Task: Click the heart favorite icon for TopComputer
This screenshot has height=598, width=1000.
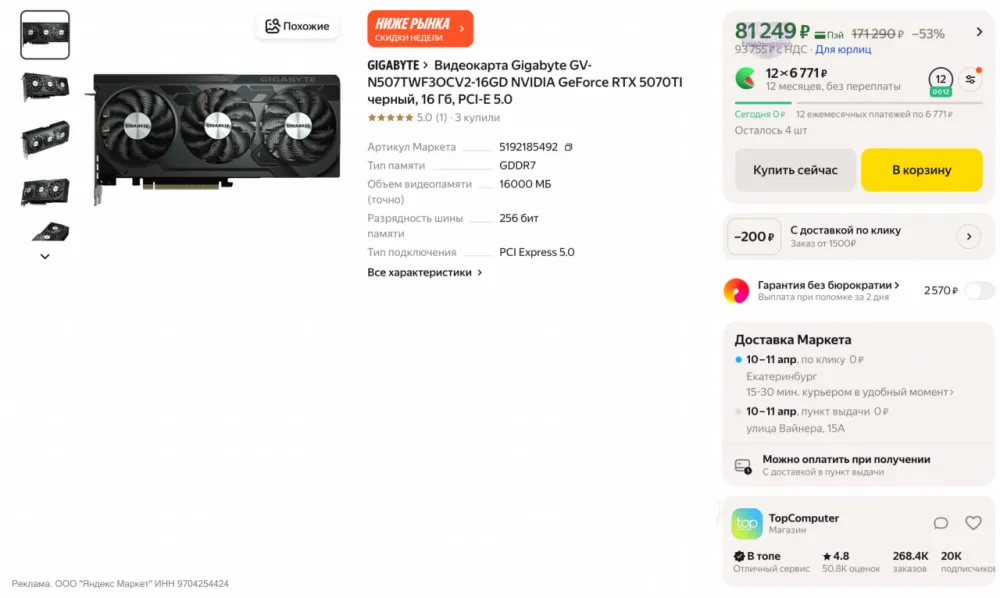Action: (973, 523)
